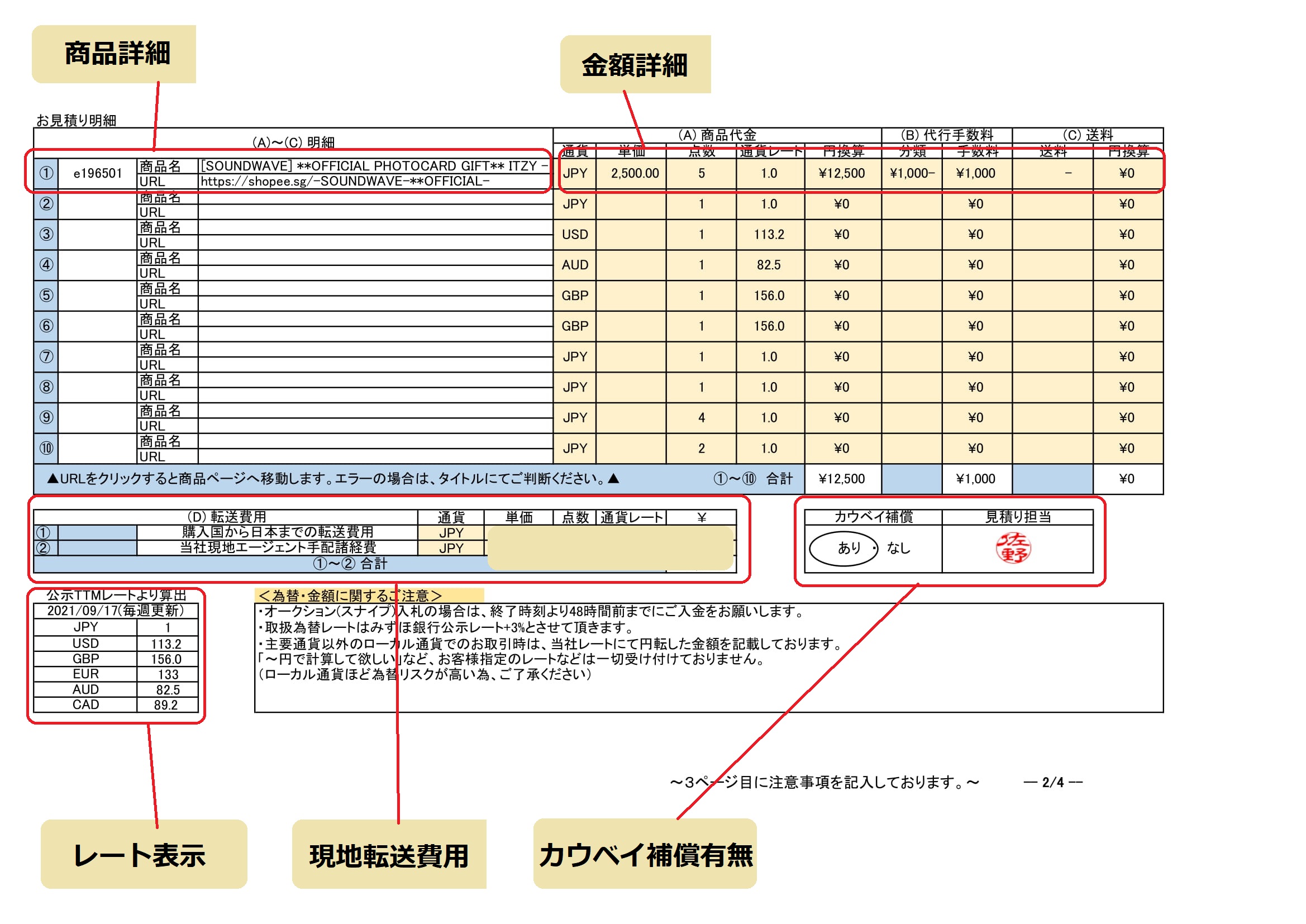Viewport: 1306px width, 924px height.
Task: Click the quantity 2 cell in row ⑩
Action: pyautogui.click(x=702, y=449)
